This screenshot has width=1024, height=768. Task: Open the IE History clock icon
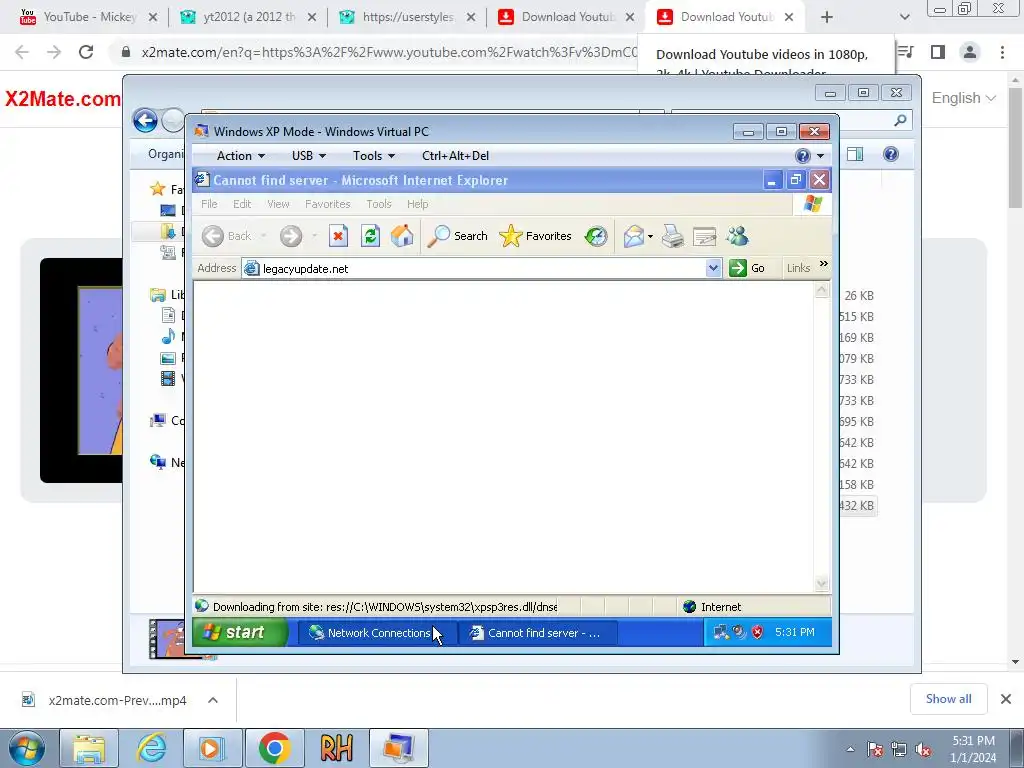596,236
